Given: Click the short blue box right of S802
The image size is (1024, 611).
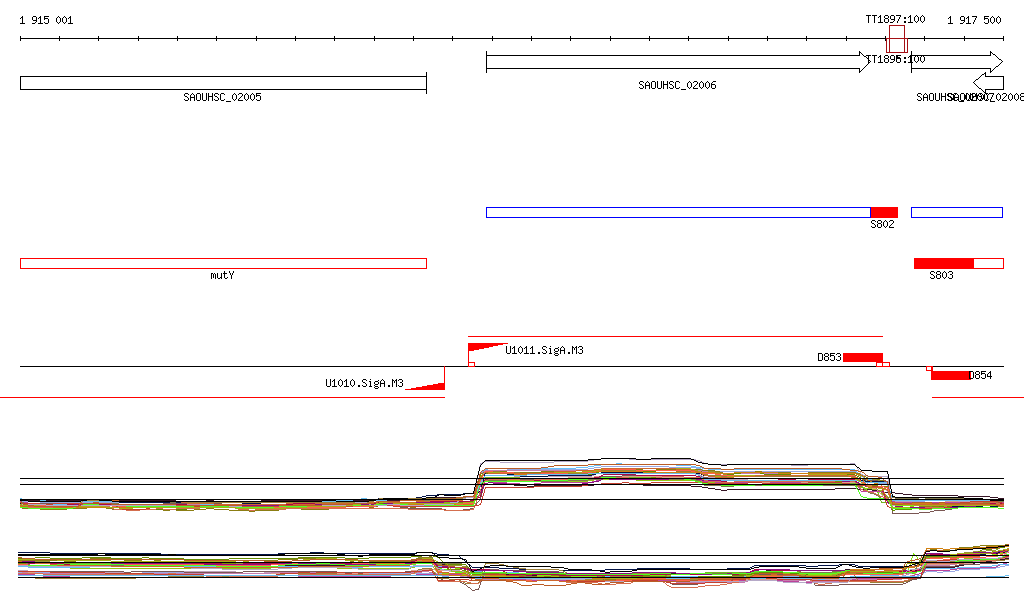Looking at the screenshot, I should click(x=957, y=212).
